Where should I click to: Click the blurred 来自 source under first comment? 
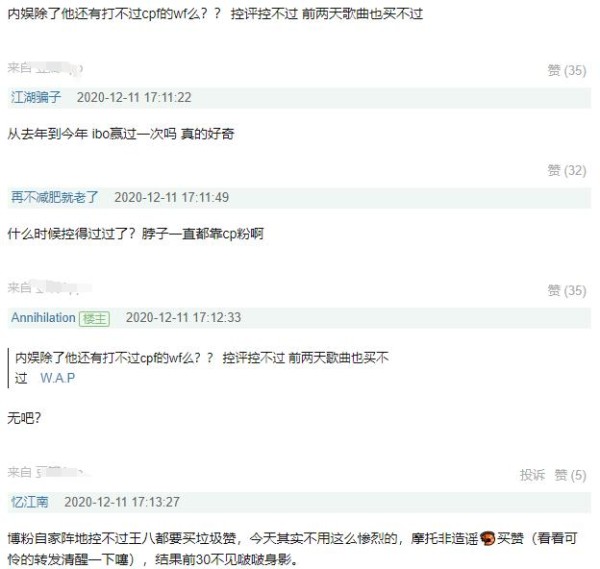(x=45, y=68)
